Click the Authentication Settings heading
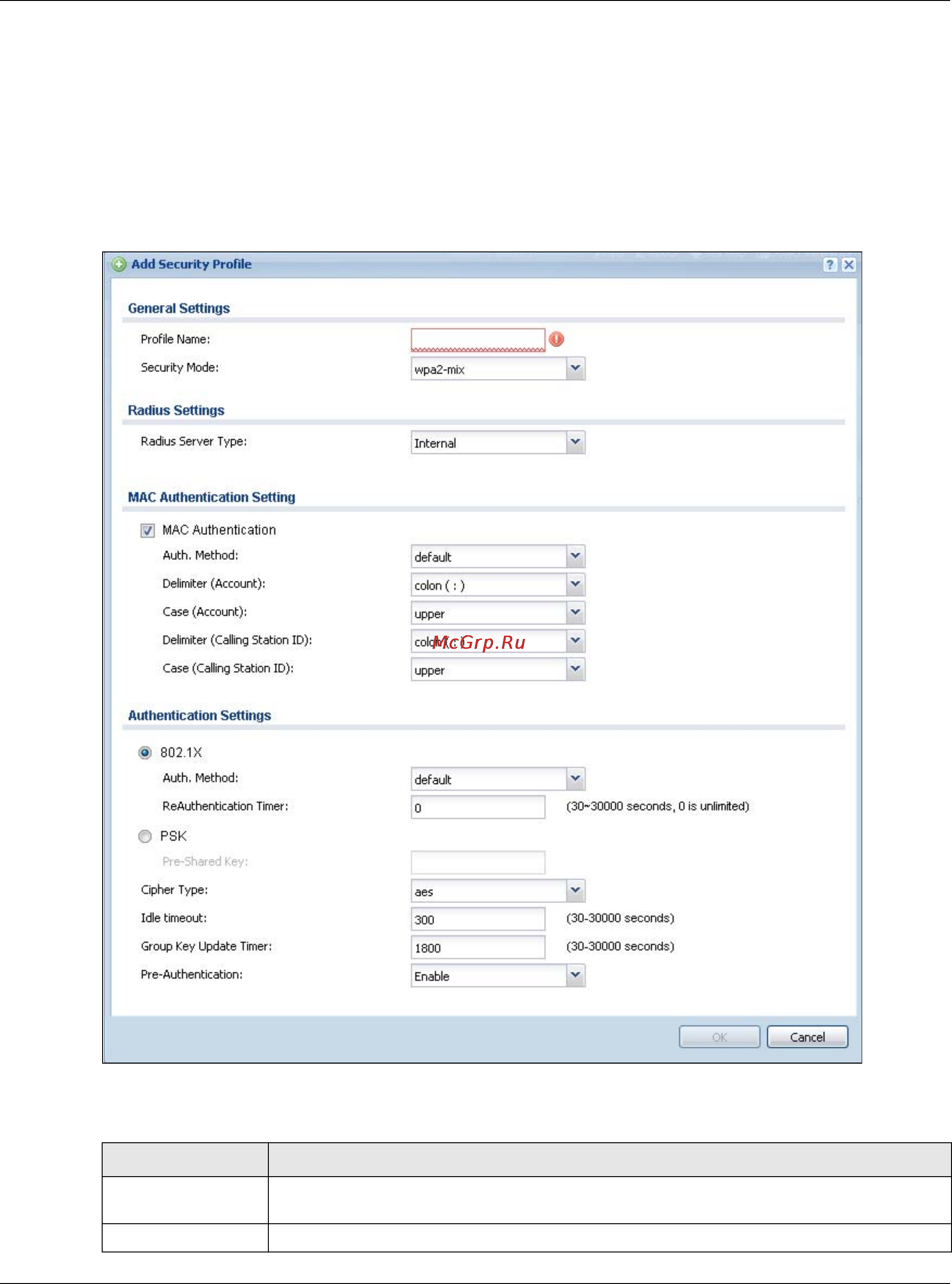 pos(199,715)
